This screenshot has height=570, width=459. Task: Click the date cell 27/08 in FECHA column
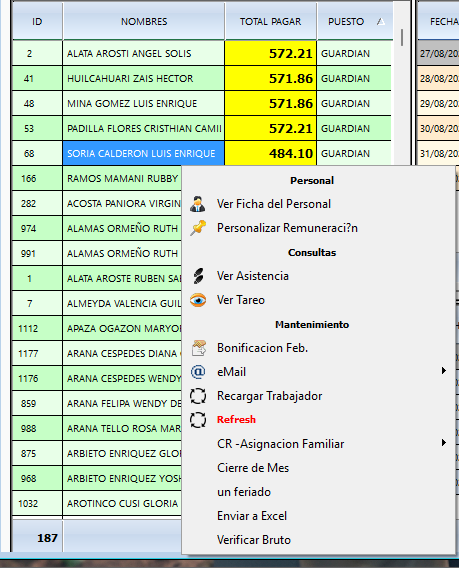point(438,53)
